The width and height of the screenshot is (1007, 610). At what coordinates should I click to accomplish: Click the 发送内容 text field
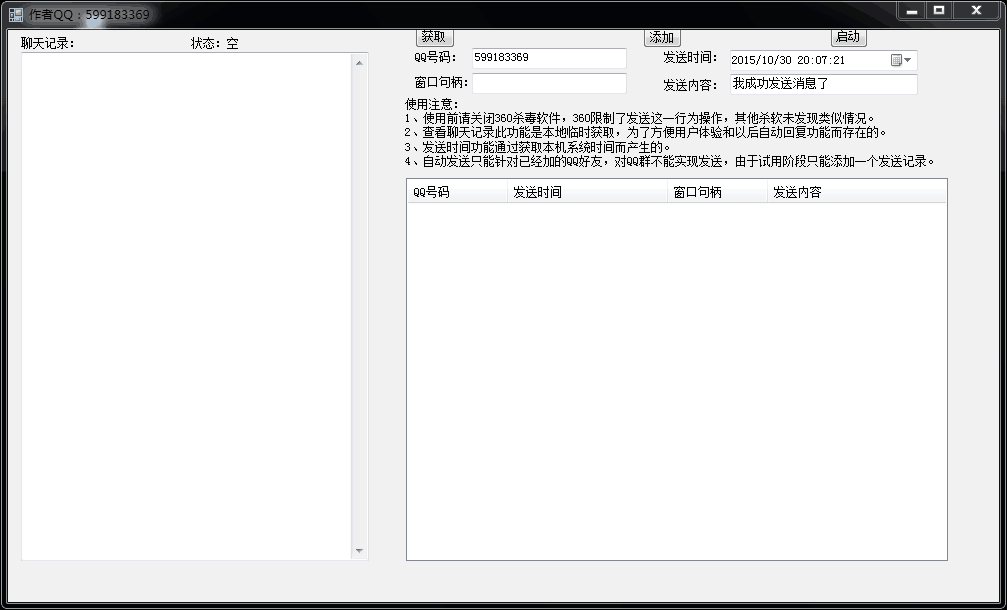click(x=824, y=84)
